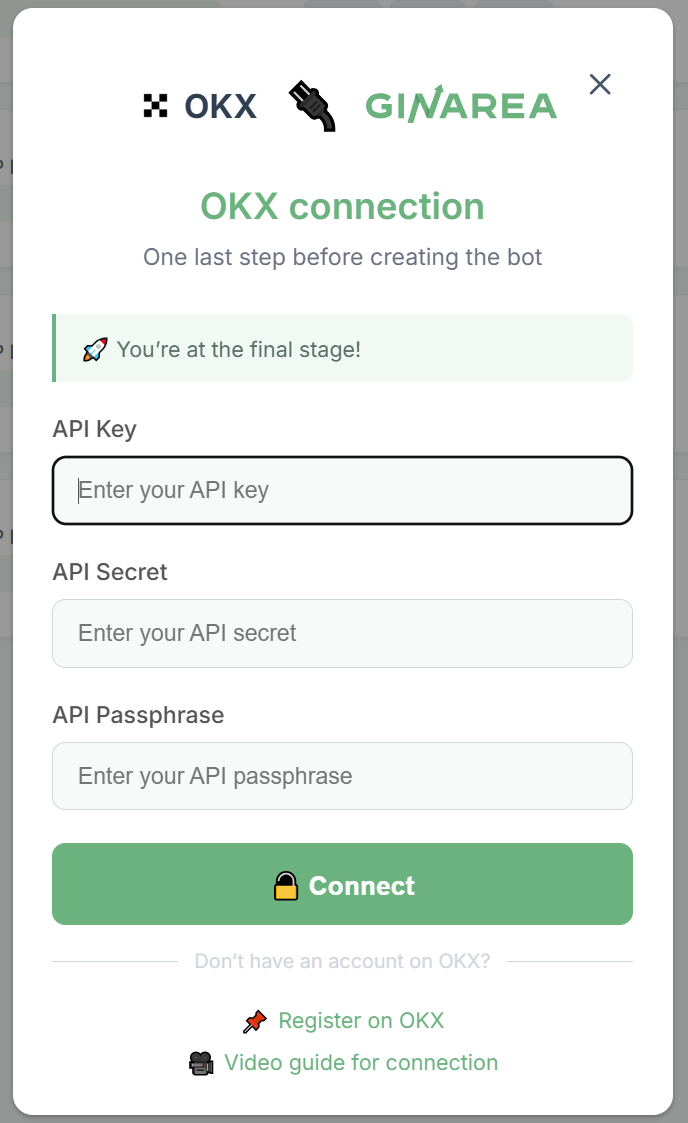688x1123 pixels.
Task: Click the yellow padlock icon on Connect
Action: pyautogui.click(x=286, y=886)
